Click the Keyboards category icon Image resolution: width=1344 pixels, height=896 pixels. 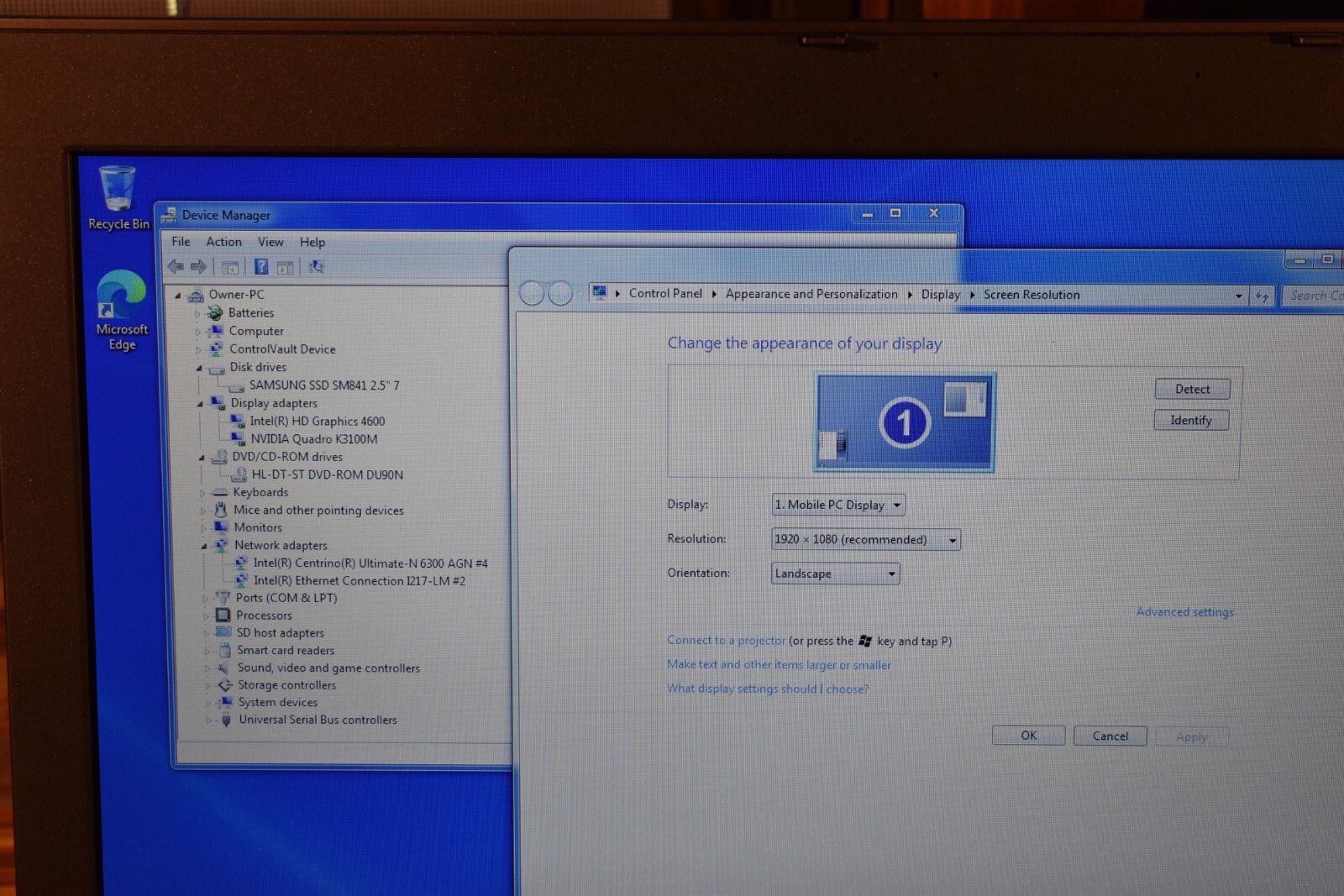click(x=220, y=492)
